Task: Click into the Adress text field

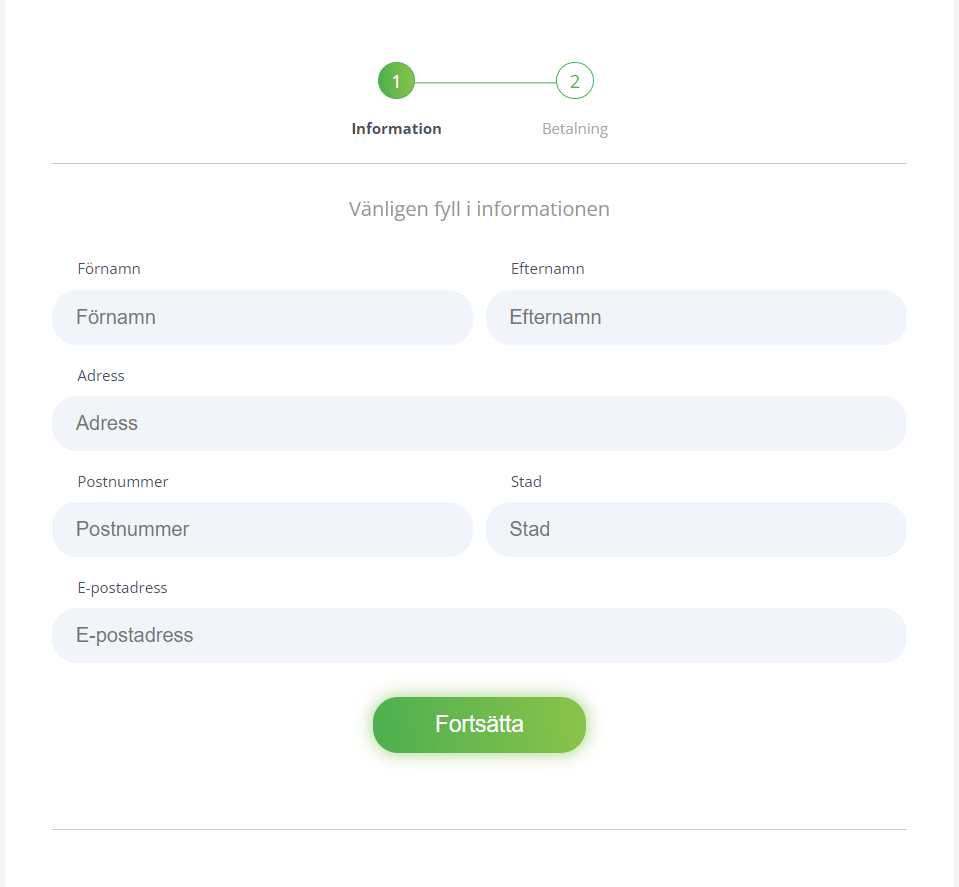Action: click(480, 423)
